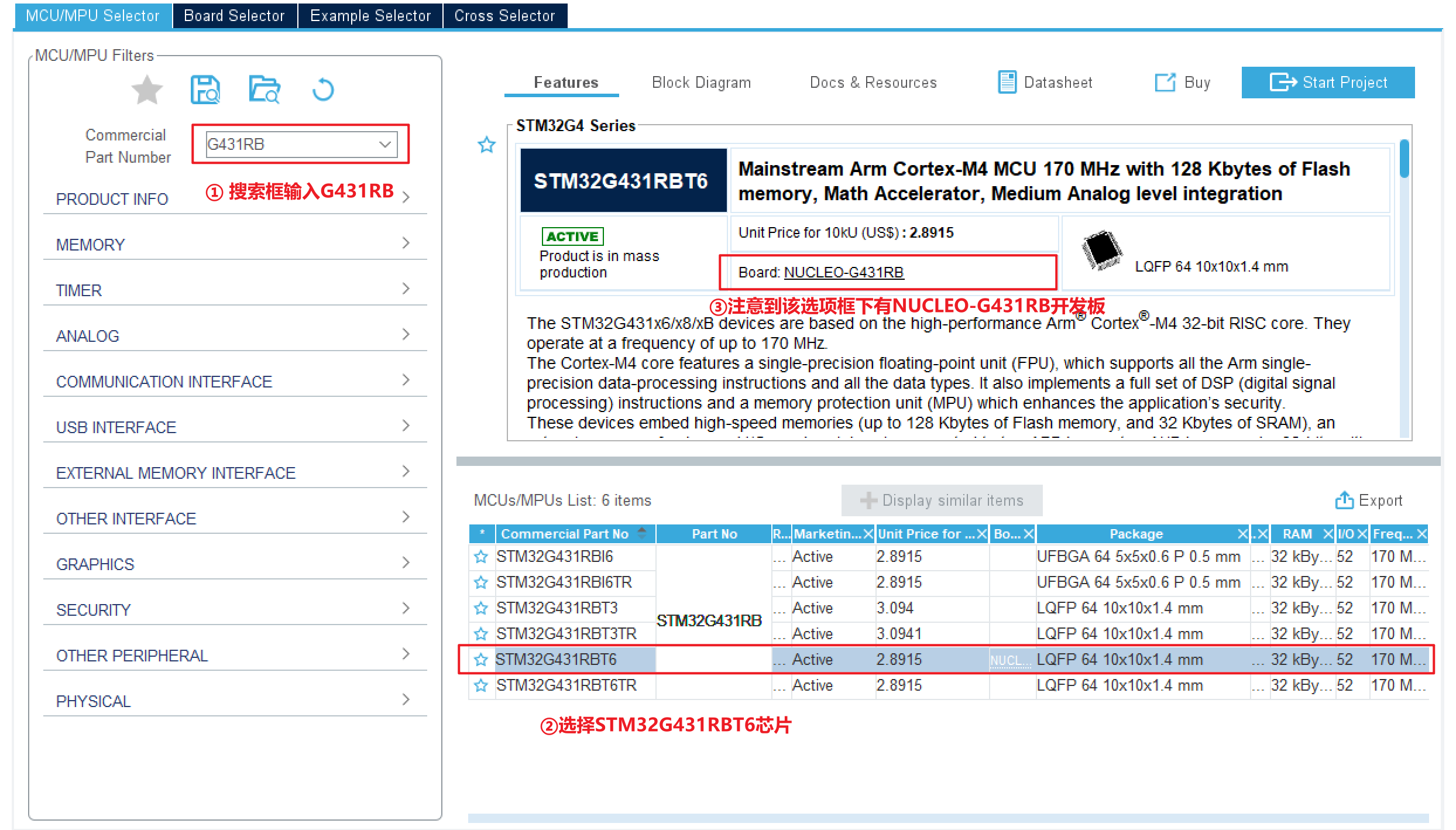Screen dimensions: 1456x830
Task: Export the MCUs/MPUs list
Action: click(x=1369, y=500)
